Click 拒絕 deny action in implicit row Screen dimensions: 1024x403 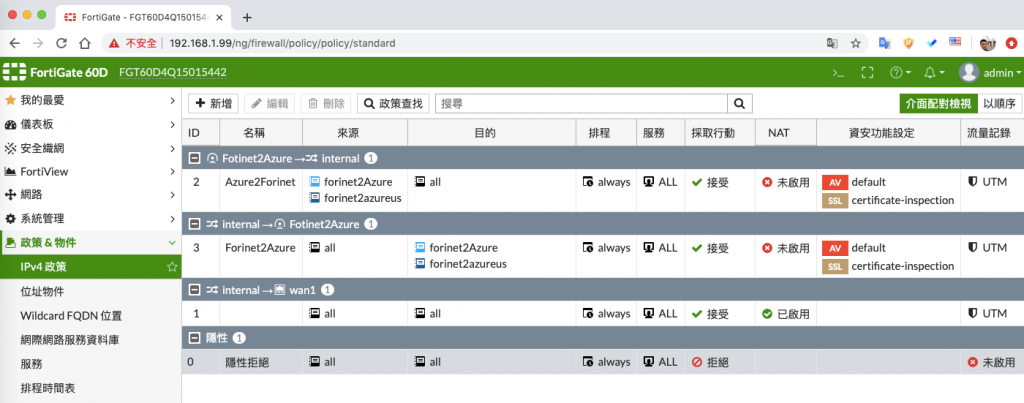coord(710,362)
